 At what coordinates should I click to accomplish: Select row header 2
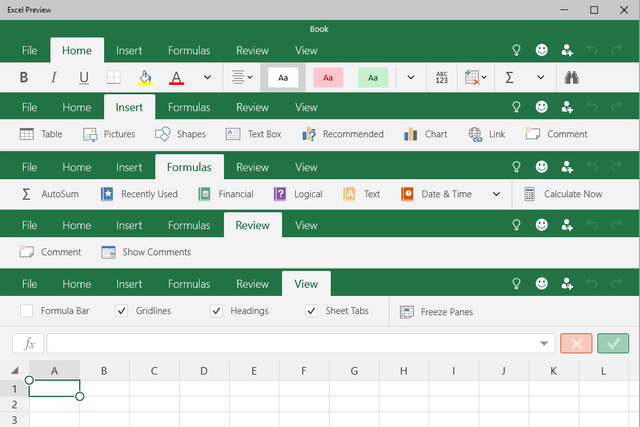pos(14,404)
